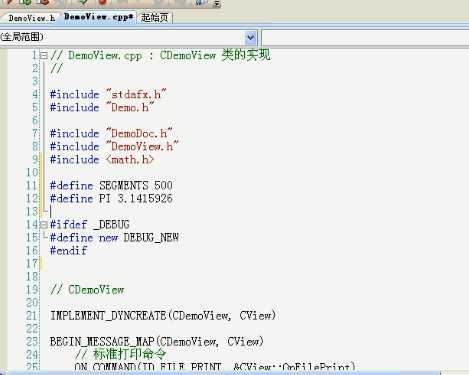The image size is (469, 375).
Task: Click the 全局范围 scope combo box text
Action: pyautogui.click(x=22, y=37)
